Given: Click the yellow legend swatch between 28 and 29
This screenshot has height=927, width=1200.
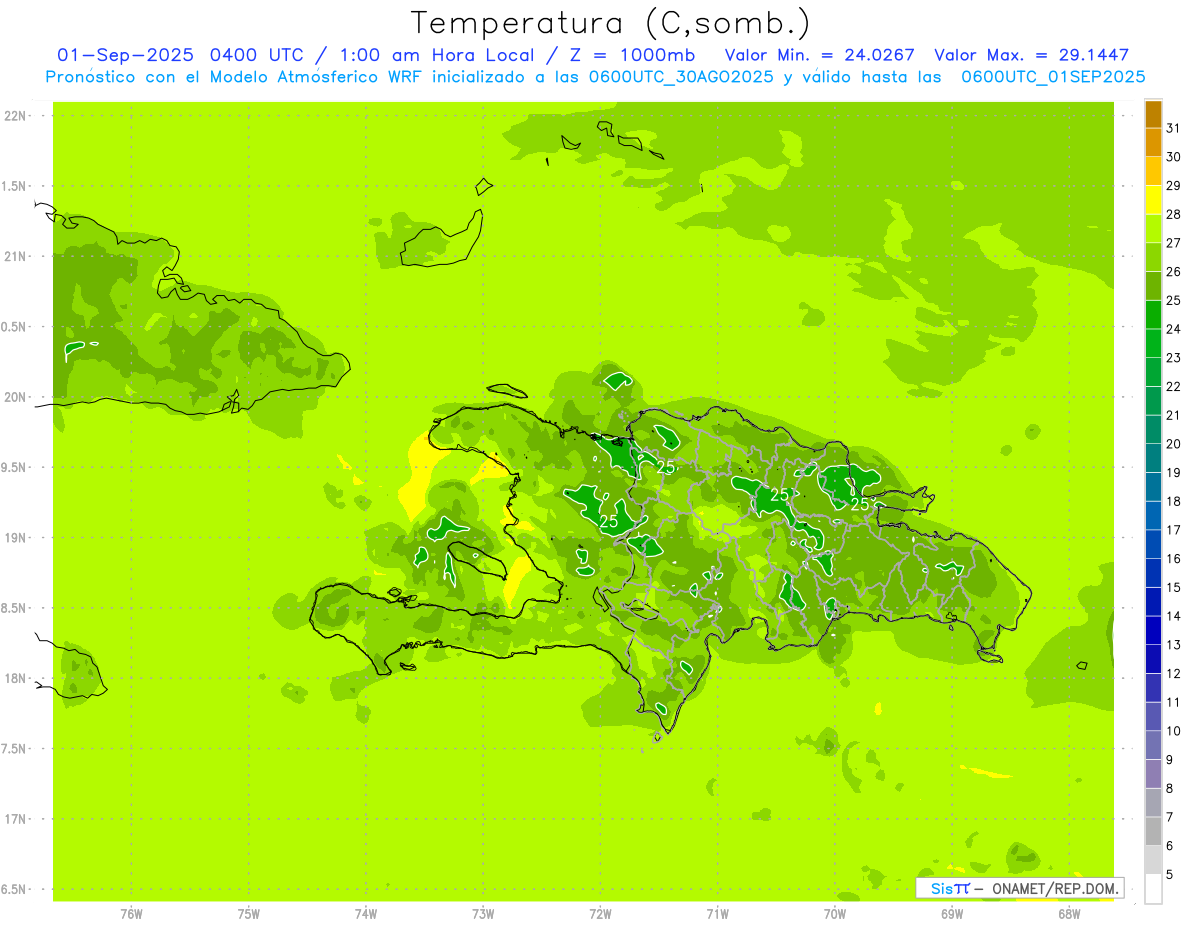Looking at the screenshot, I should (x=1153, y=200).
